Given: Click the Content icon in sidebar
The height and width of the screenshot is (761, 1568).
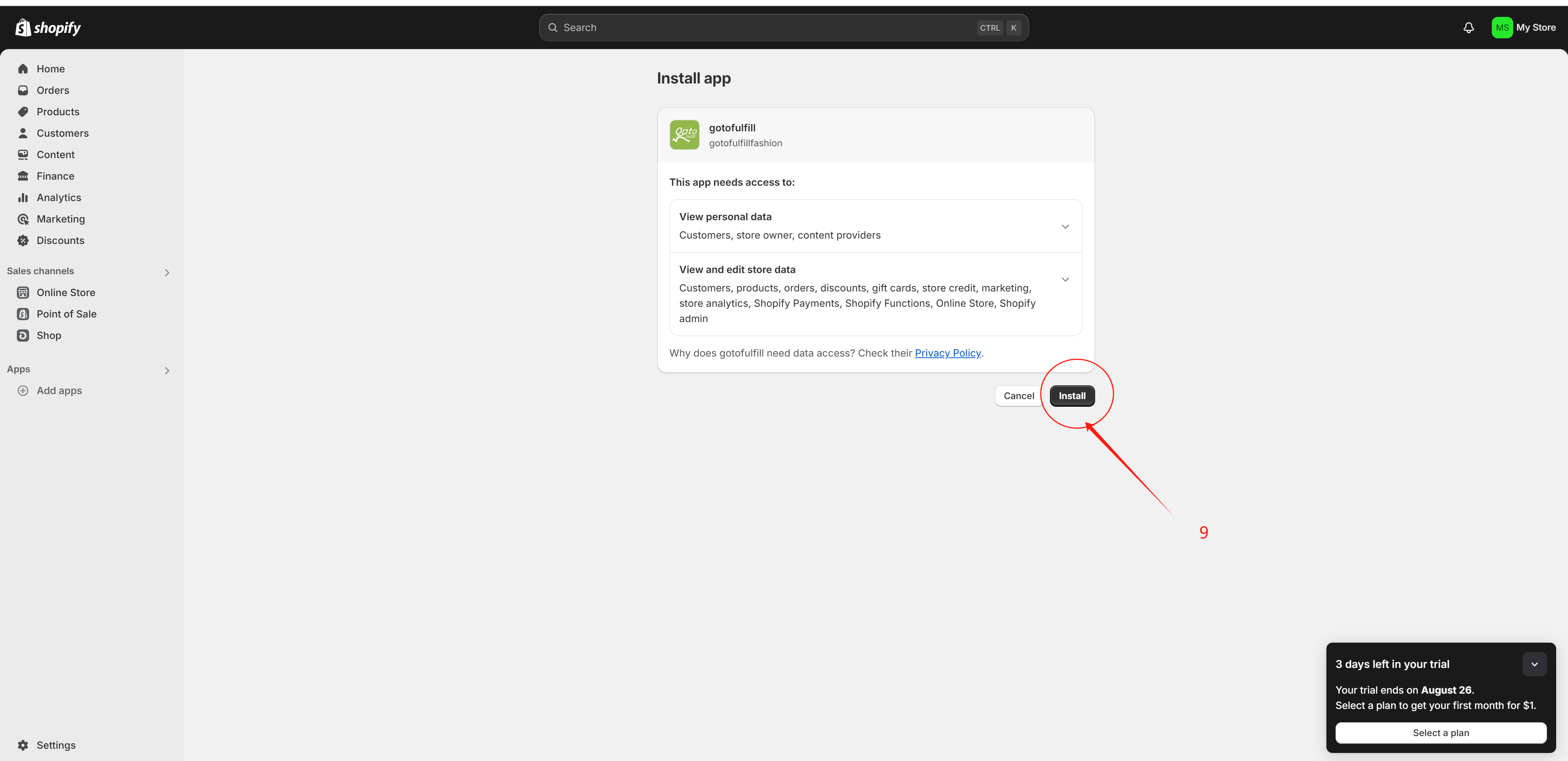Looking at the screenshot, I should coord(23,155).
